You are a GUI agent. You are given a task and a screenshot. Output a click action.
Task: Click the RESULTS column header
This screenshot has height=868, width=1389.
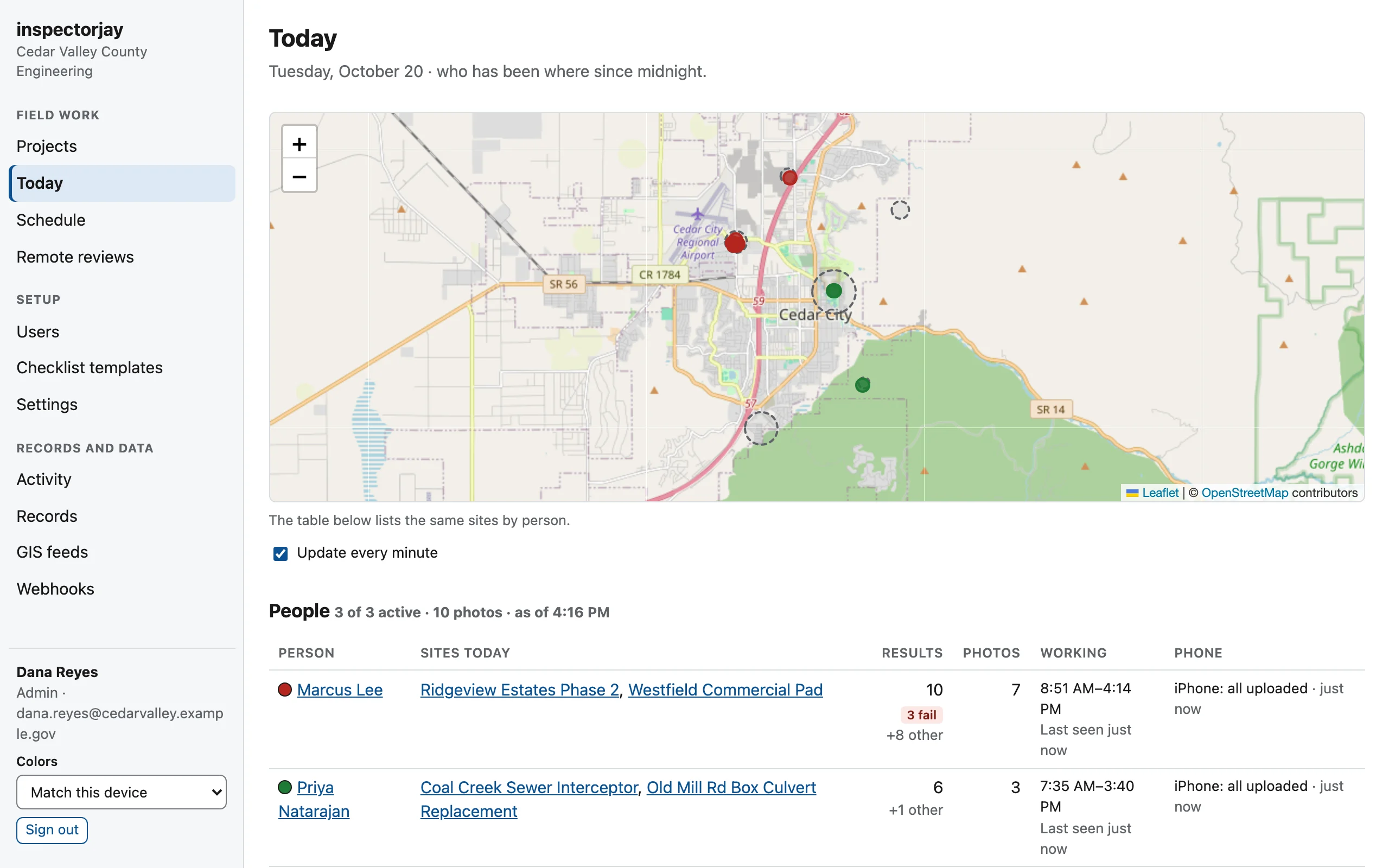point(912,653)
